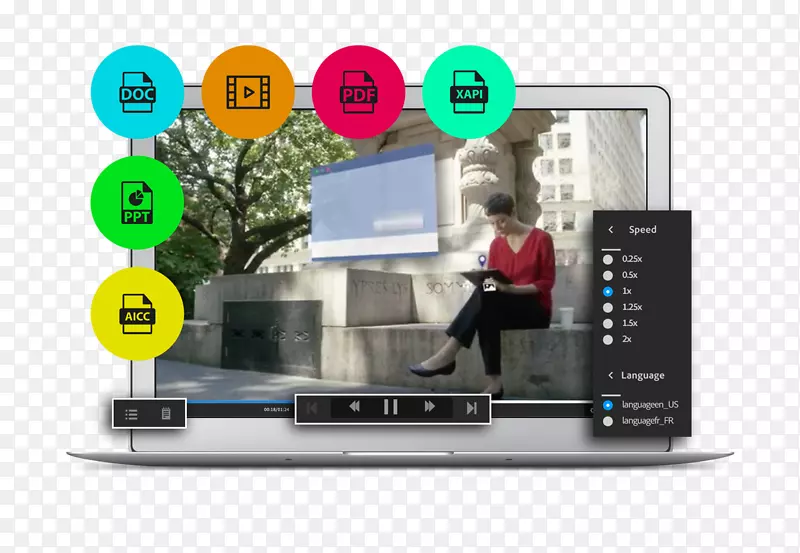This screenshot has height=553, width=800.
Task: Click the XAPI file format icon
Action: point(469,92)
